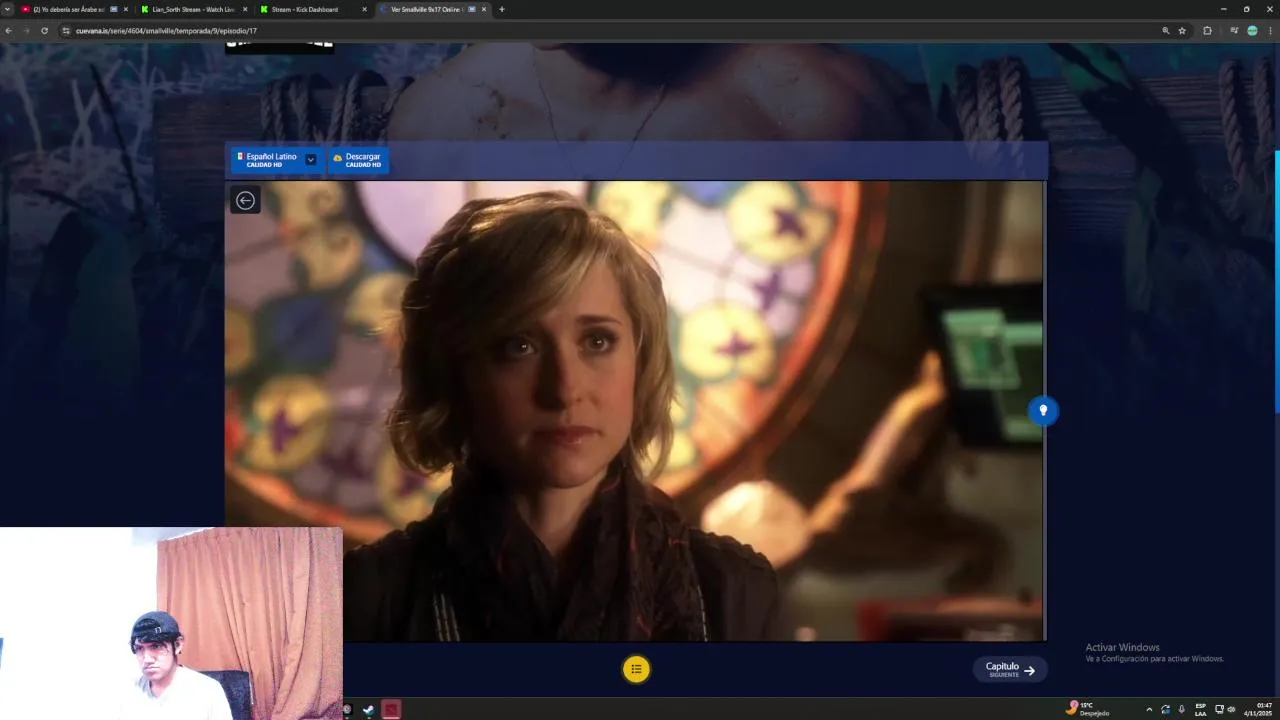View site information icon in address bar
1280x720 pixels.
pos(66,31)
